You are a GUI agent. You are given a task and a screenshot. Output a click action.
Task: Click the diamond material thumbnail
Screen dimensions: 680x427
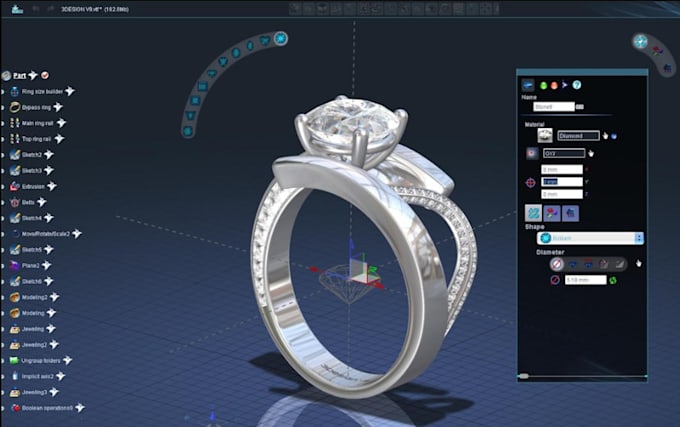point(545,135)
